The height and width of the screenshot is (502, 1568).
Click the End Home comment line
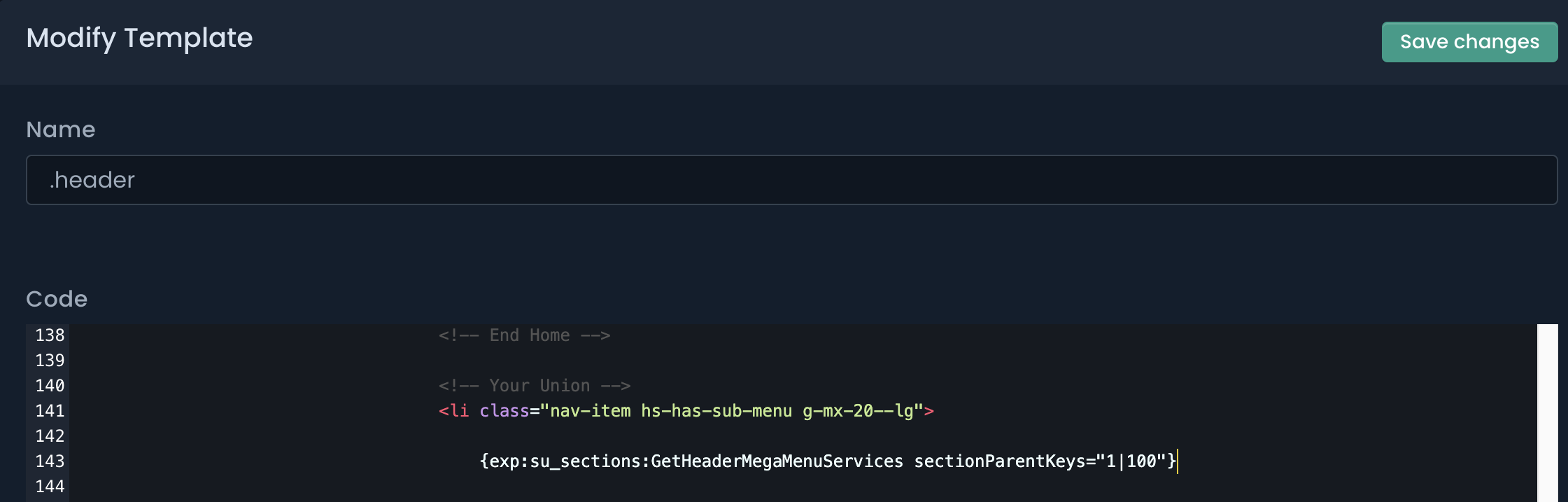click(524, 335)
